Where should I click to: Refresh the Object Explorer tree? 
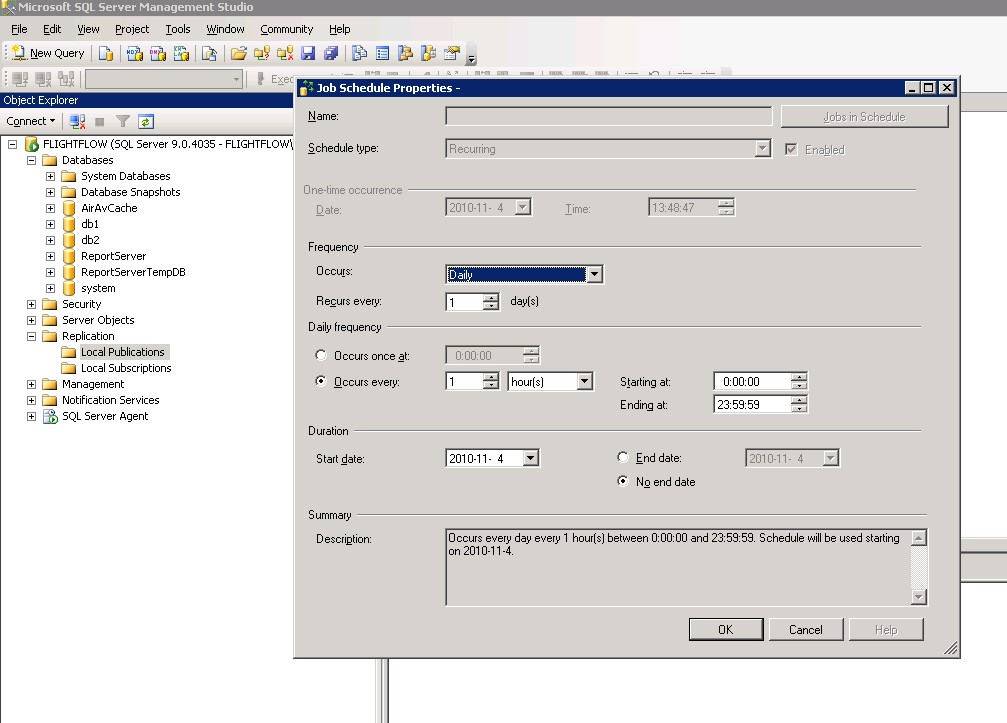tap(146, 121)
